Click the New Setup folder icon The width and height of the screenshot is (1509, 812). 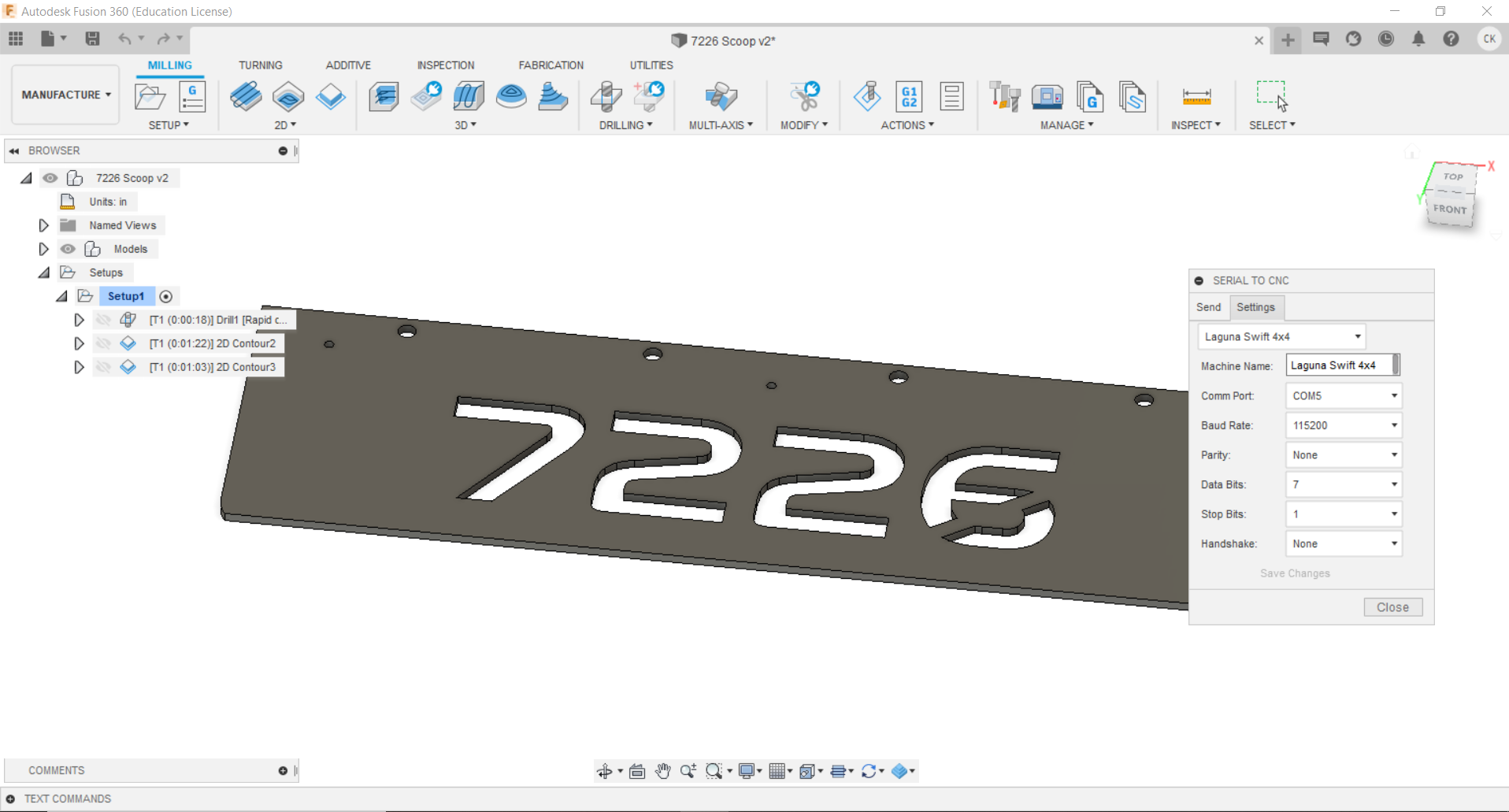pyautogui.click(x=150, y=97)
